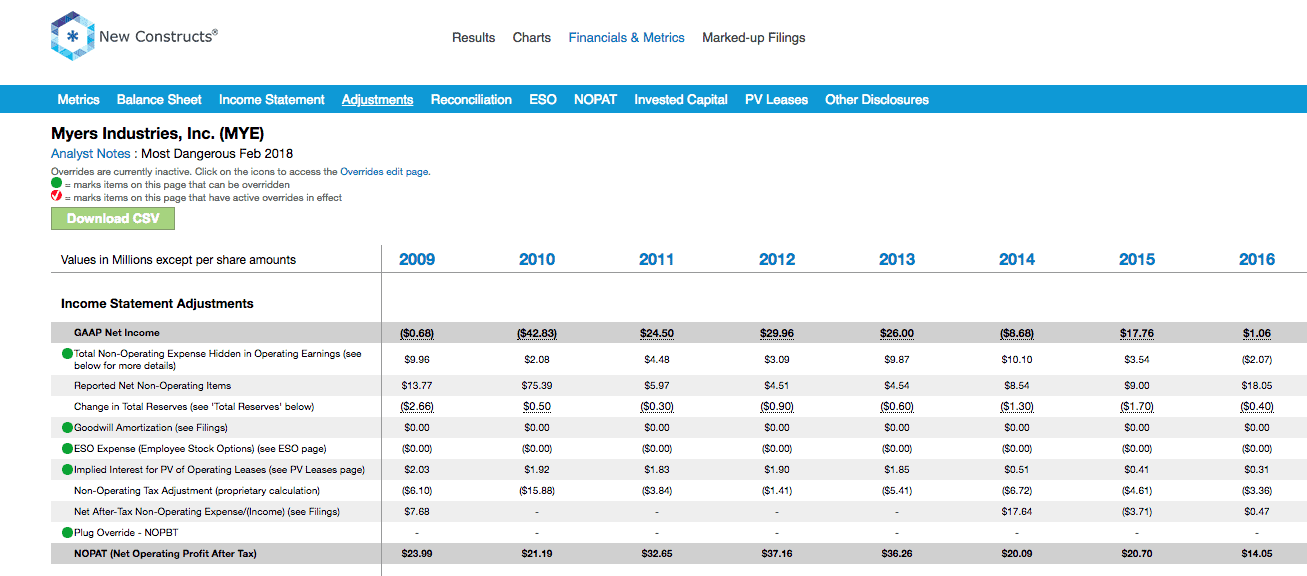Select Financials & Metrics in top navigation

(627, 38)
